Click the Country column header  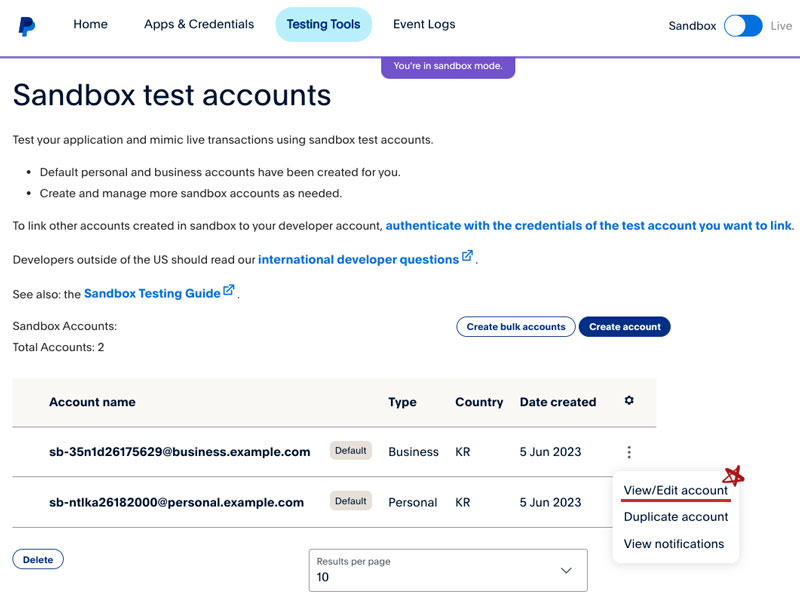(x=479, y=402)
